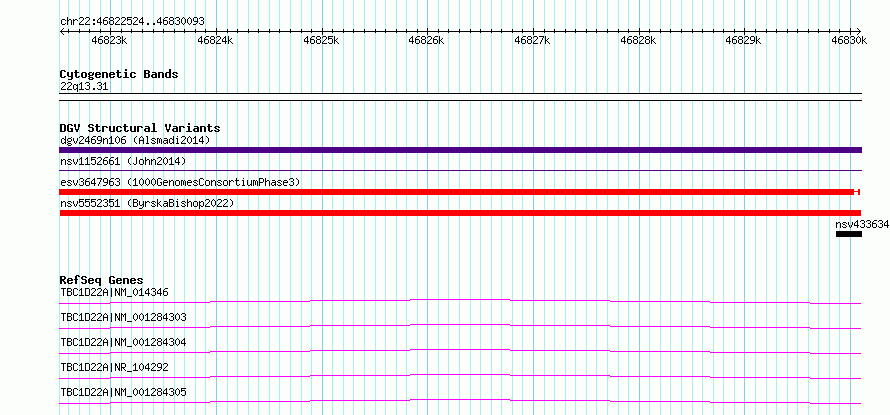Click the thin purple nsv1152661 variant line
Viewport: 890px width, 415px height.
coord(460,170)
